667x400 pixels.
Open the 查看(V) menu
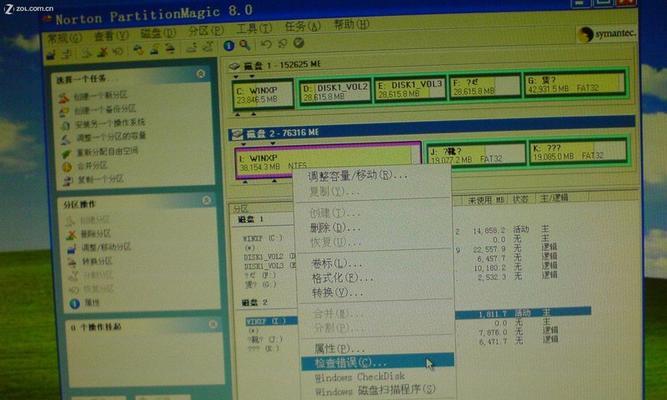pos(111,36)
